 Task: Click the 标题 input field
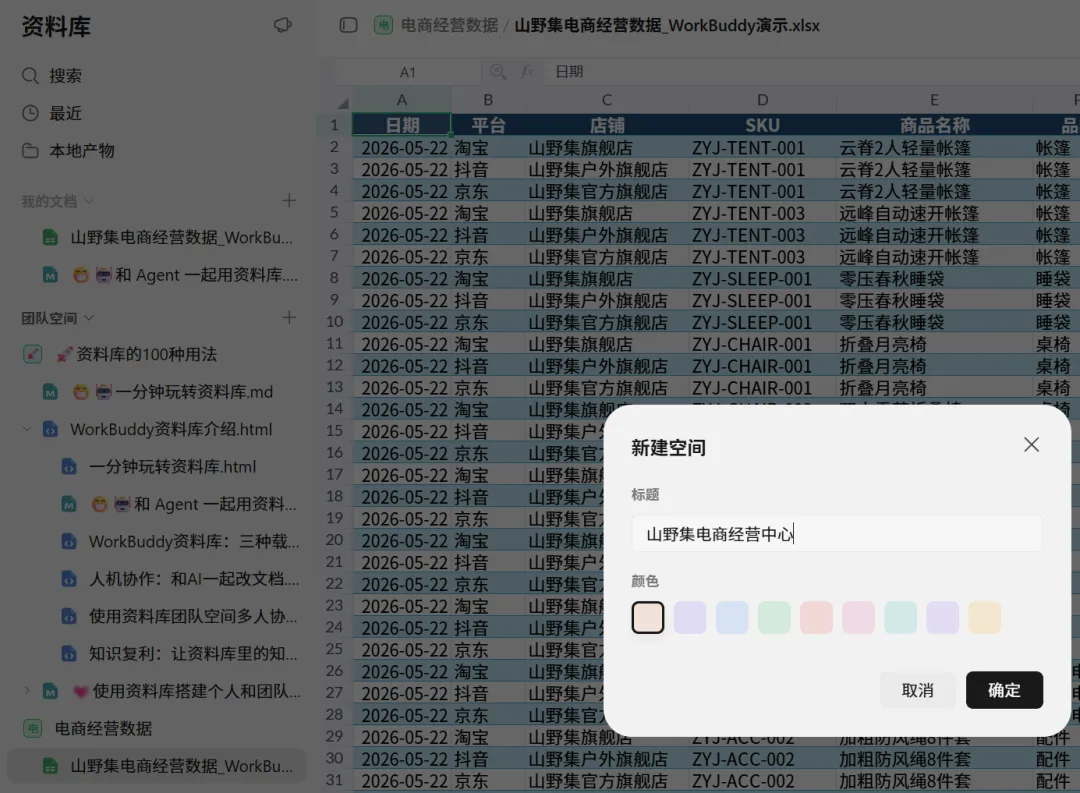point(837,533)
